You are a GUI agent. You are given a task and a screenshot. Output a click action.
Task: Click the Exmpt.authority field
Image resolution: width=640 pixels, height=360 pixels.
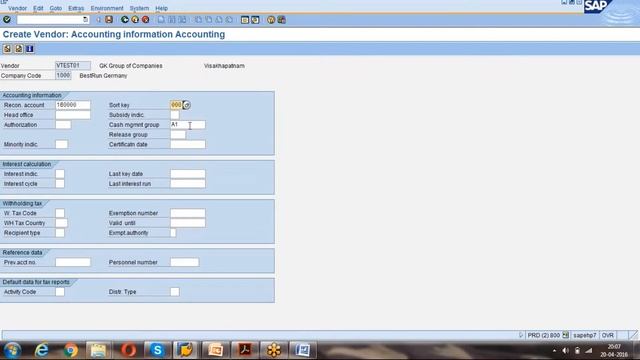[173, 233]
